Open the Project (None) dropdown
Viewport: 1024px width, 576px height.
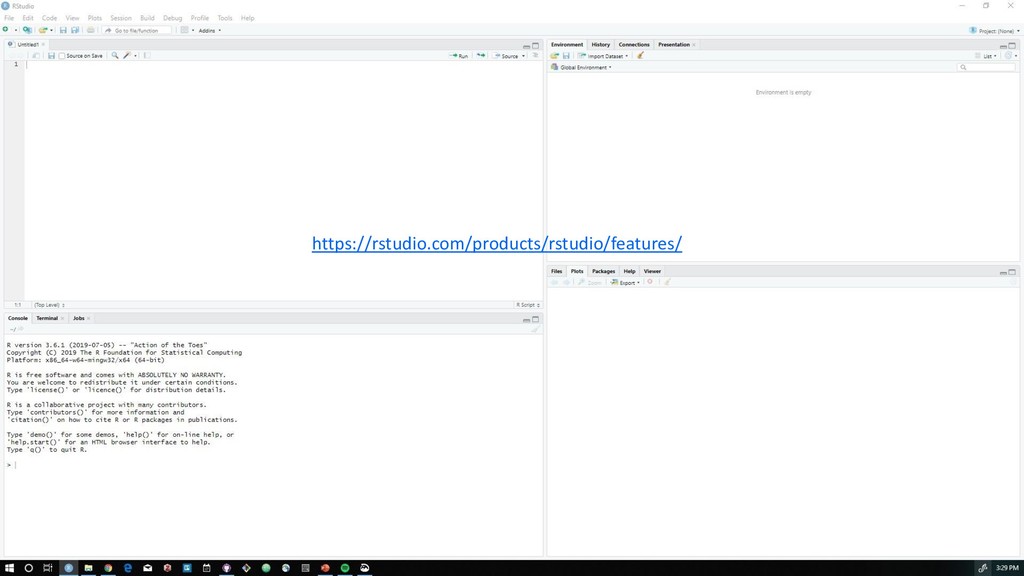[x=994, y=31]
